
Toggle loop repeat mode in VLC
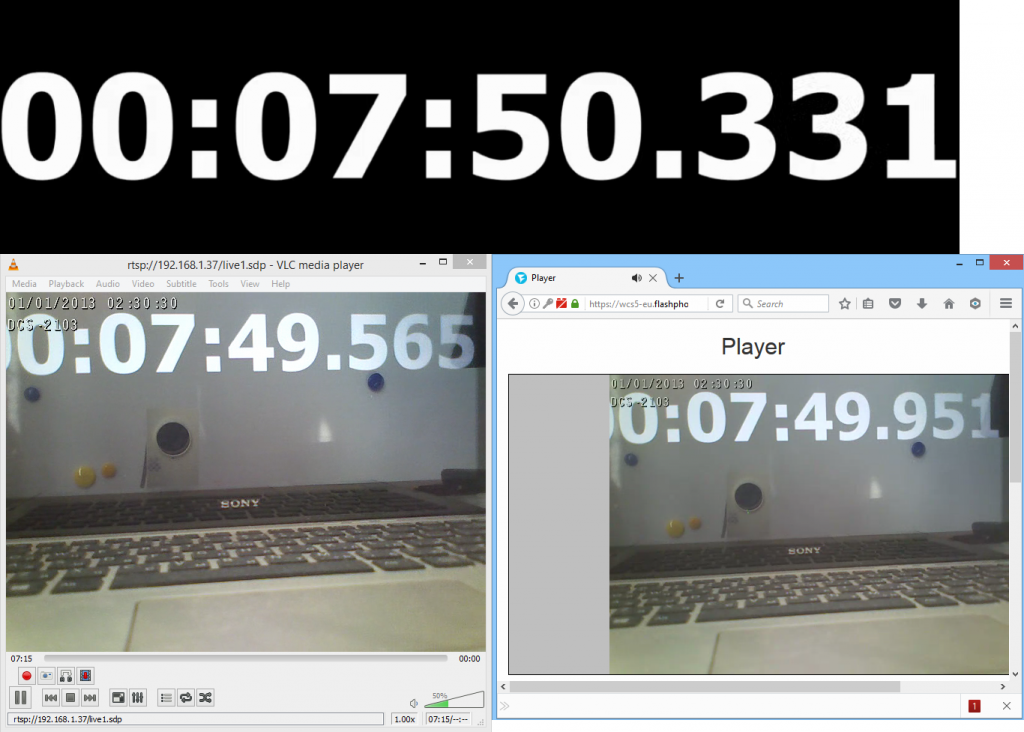185,697
